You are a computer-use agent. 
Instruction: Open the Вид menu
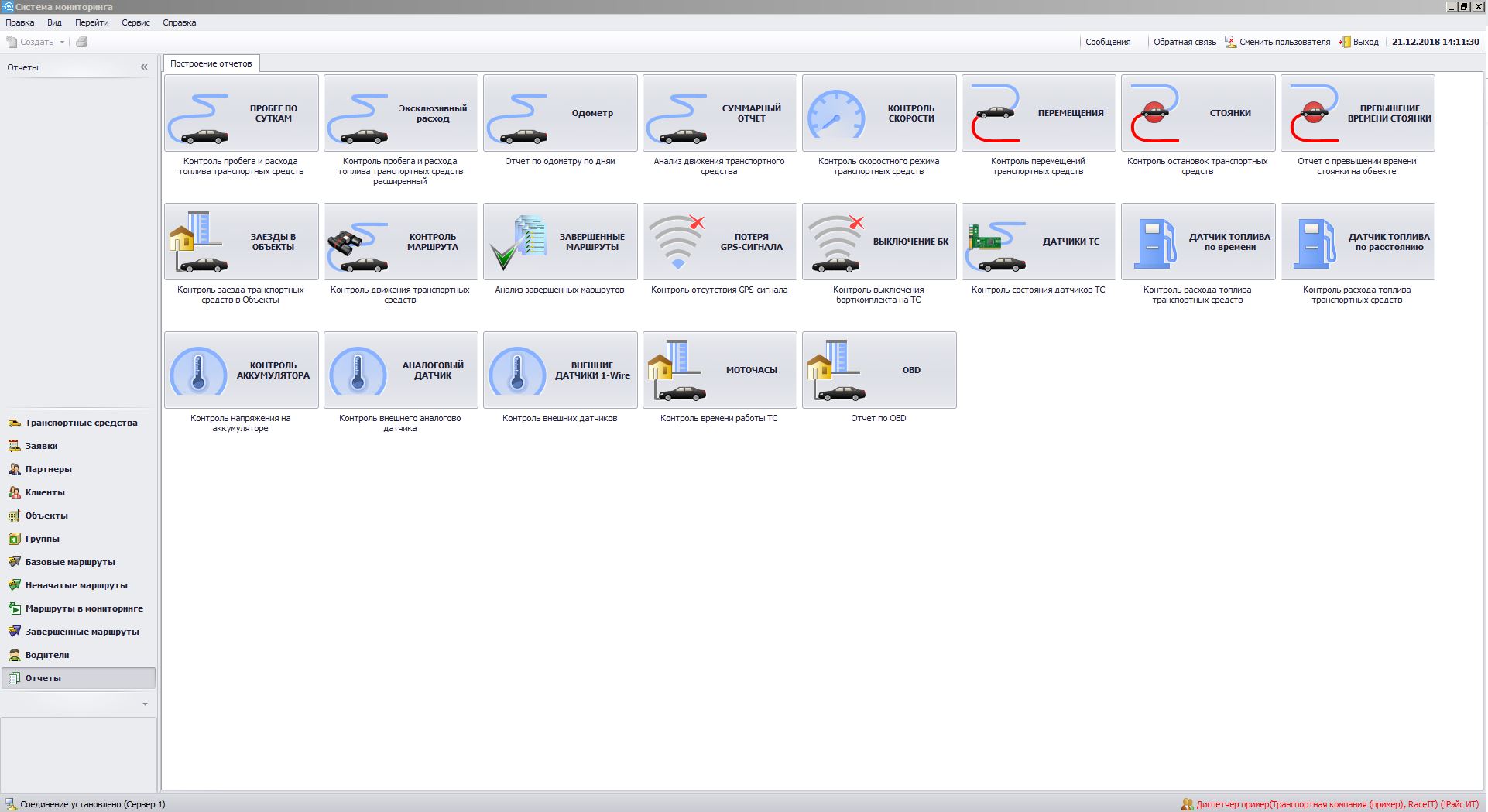click(54, 22)
